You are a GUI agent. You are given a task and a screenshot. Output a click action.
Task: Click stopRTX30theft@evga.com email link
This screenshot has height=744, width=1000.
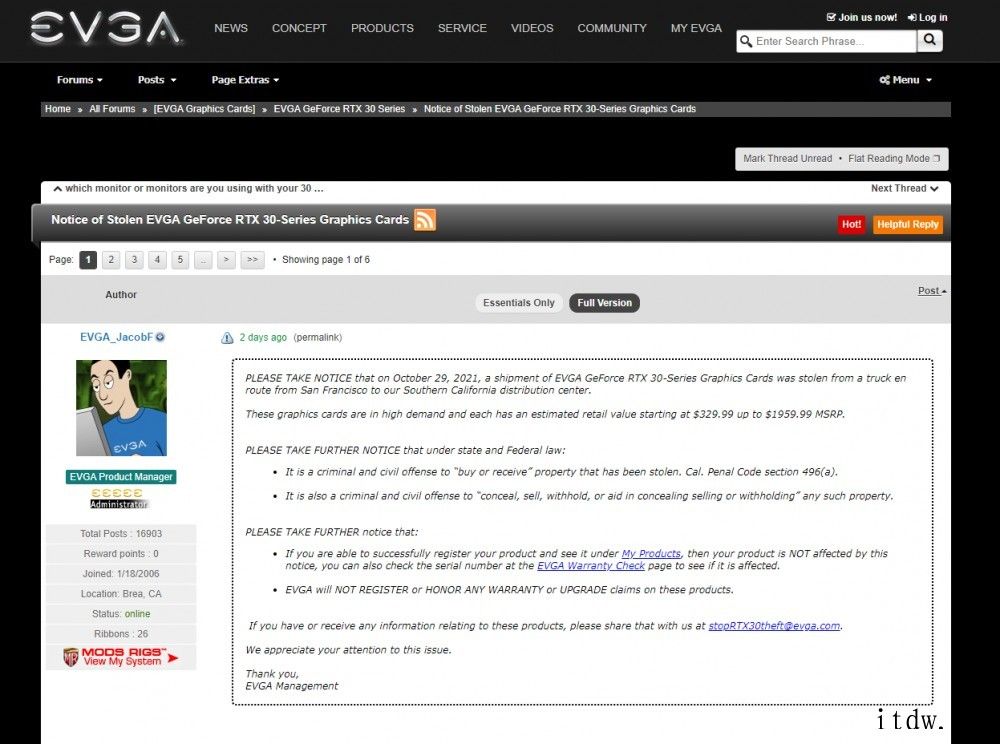(x=774, y=626)
